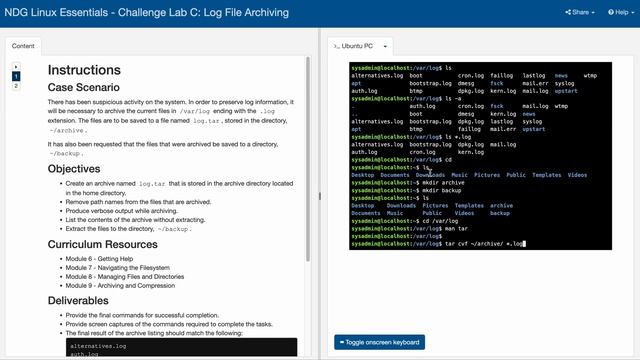Open the Help dropdown menu
This screenshot has height=360, width=640.
click(x=621, y=12)
